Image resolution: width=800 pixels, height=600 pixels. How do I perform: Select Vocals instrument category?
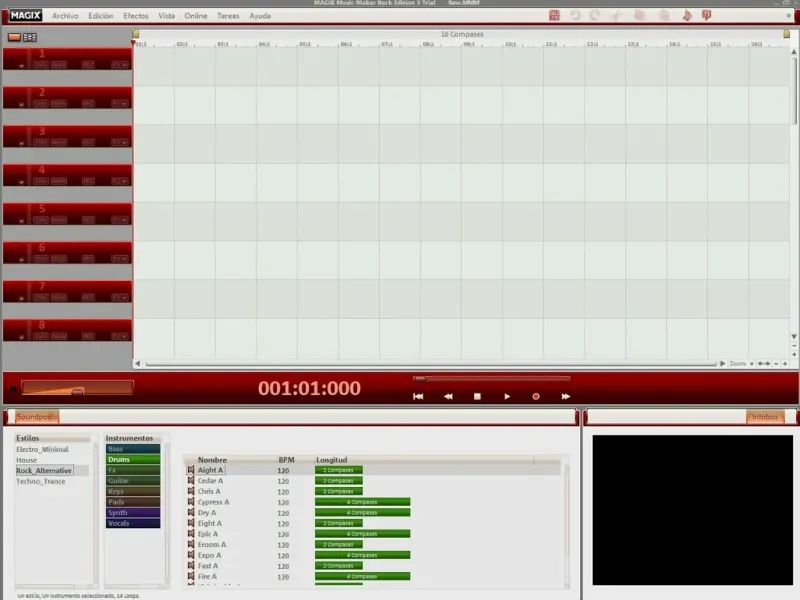pos(133,523)
